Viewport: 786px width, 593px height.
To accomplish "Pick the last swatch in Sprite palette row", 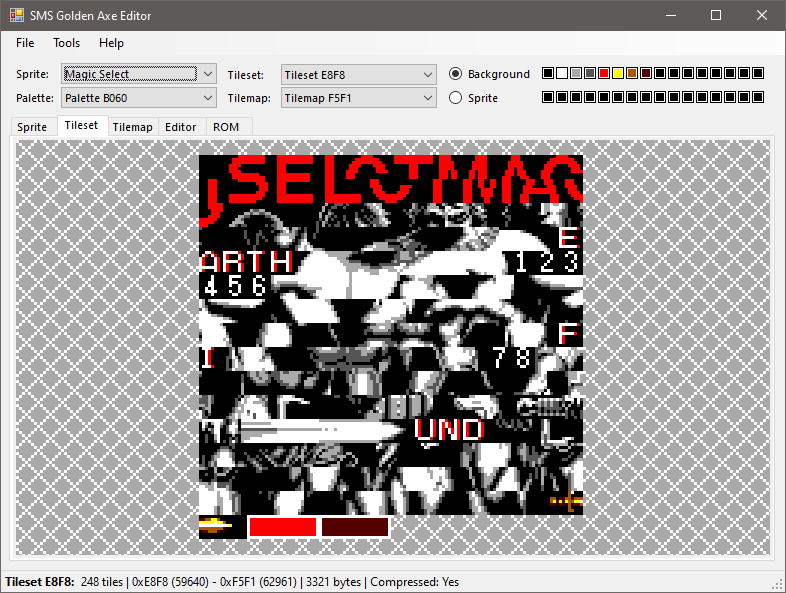I will pyautogui.click(x=758, y=97).
